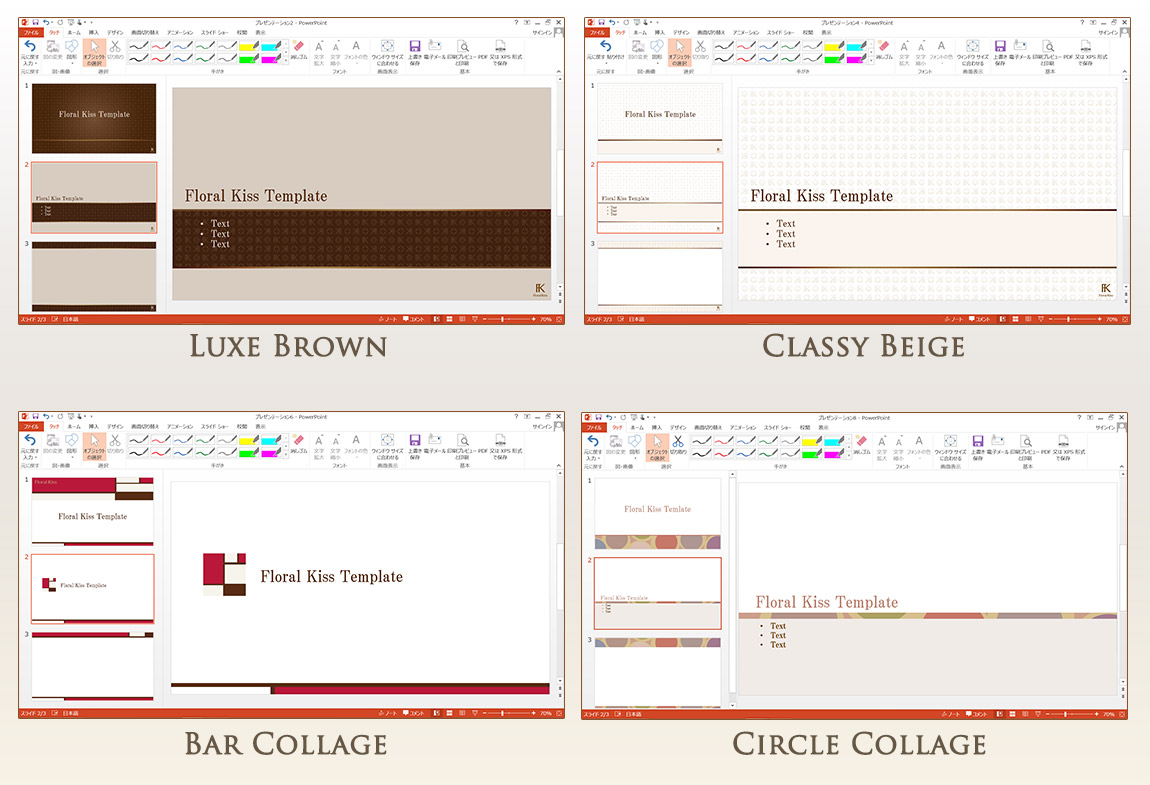Open print preview icon in Bar Collage window

pyautogui.click(x=463, y=443)
